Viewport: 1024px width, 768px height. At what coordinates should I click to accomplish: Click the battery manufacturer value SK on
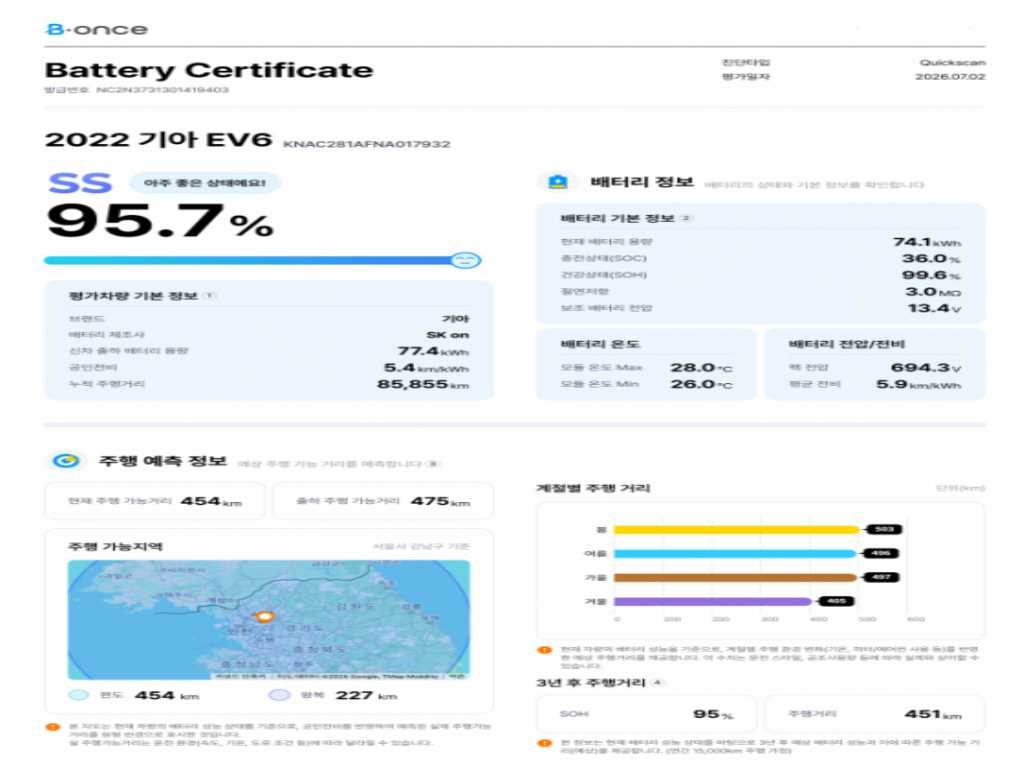448,334
